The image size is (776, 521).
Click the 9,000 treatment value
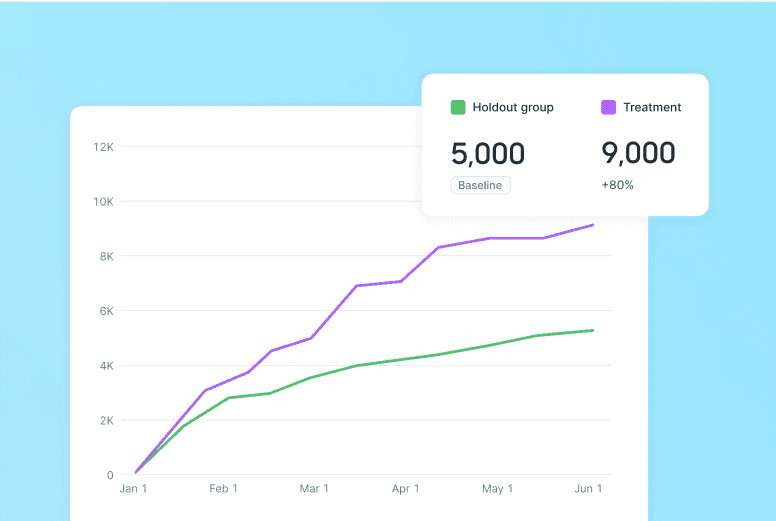(638, 153)
